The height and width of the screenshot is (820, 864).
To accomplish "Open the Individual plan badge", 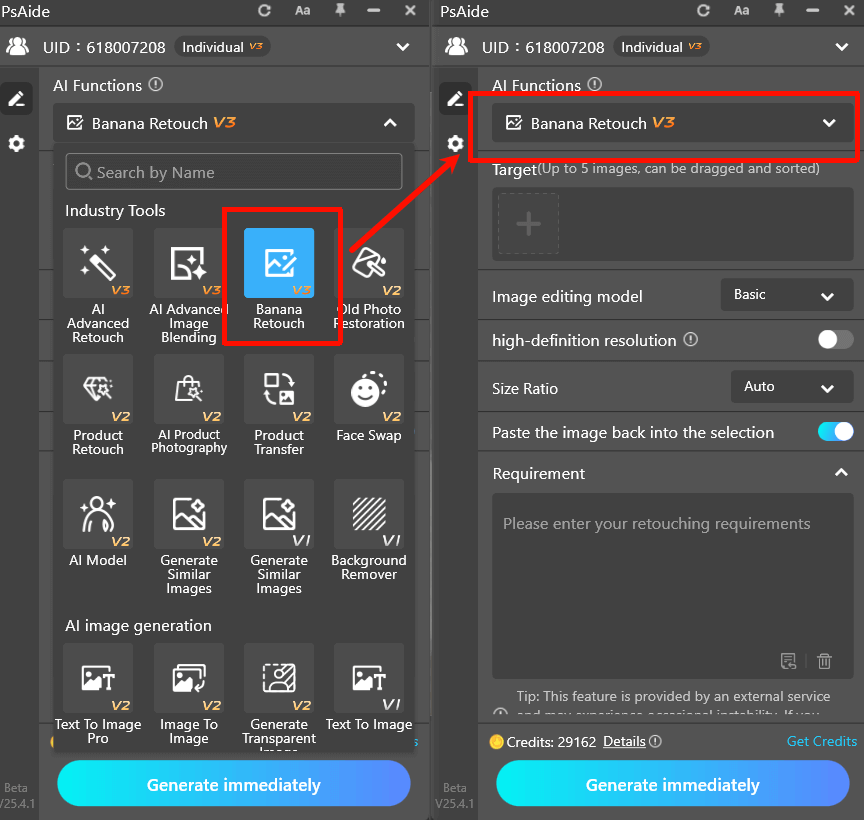I will tap(222, 46).
